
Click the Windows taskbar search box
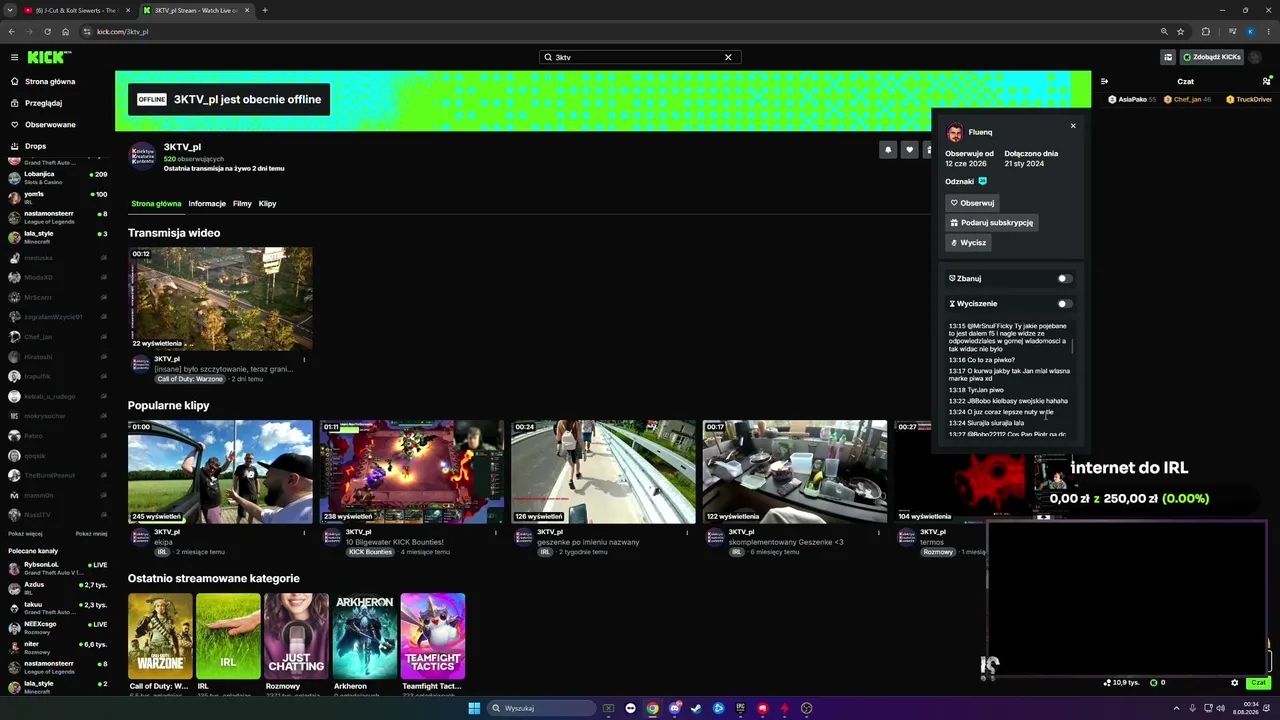(x=540, y=708)
